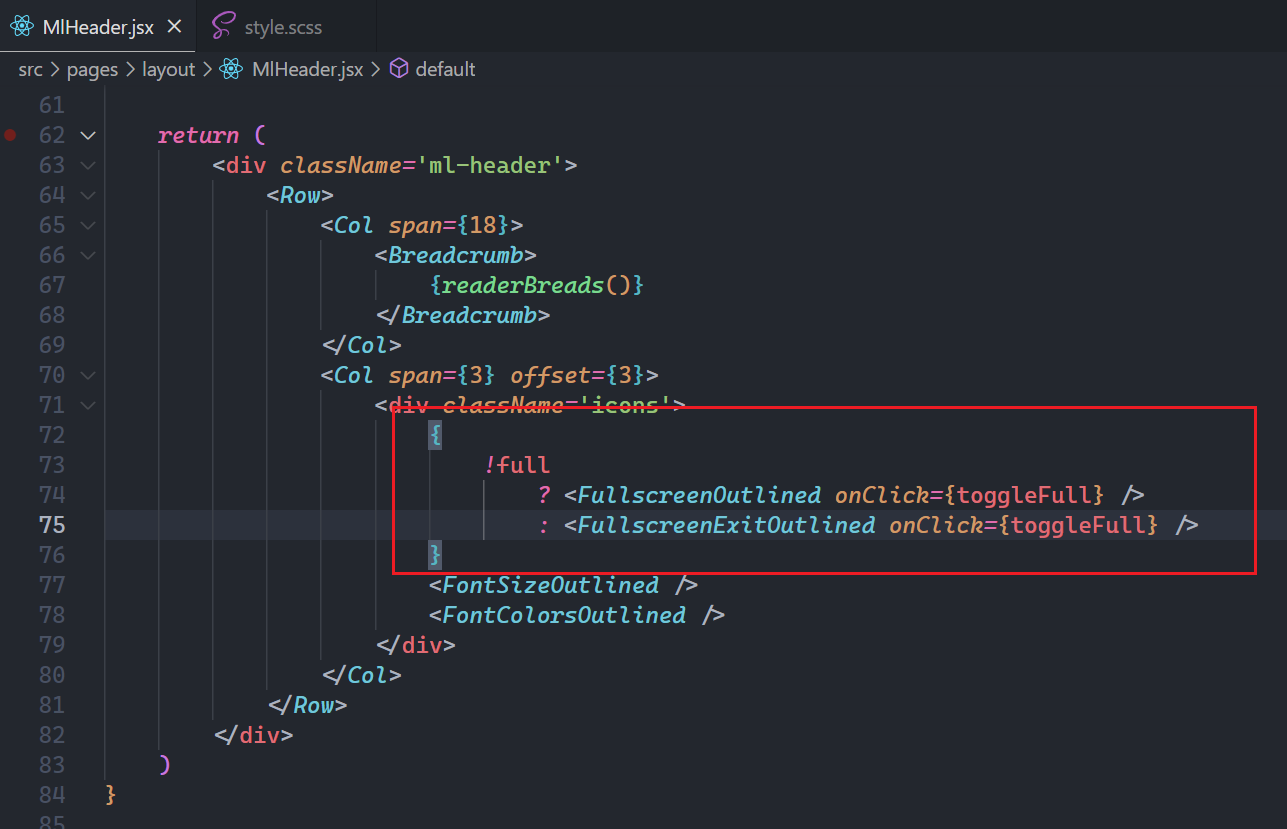Click the 'return' keyword on line 62

(198, 135)
